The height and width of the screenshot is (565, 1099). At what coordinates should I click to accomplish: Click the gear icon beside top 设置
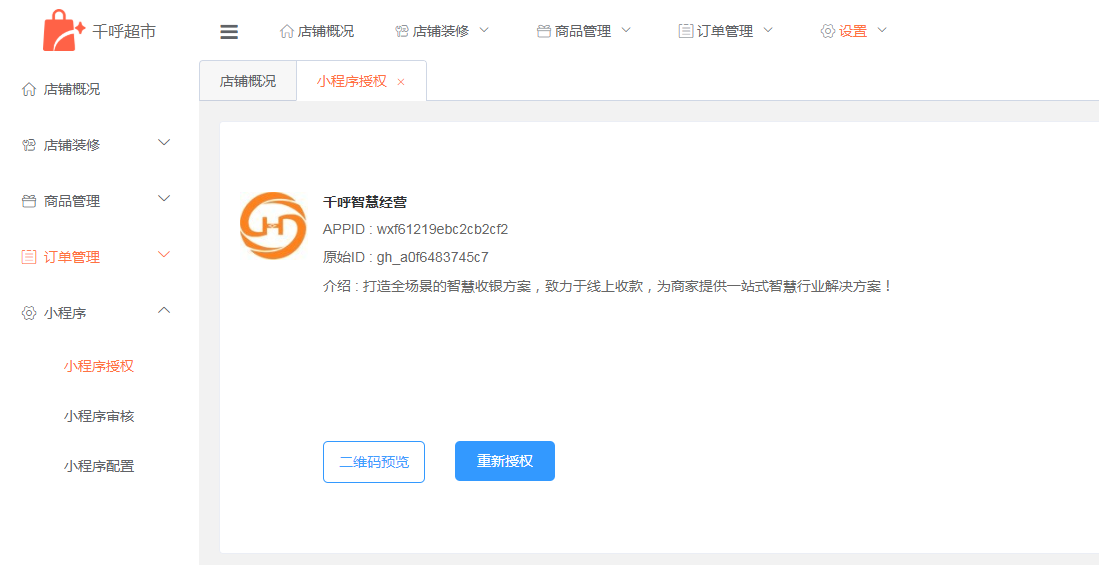coord(828,32)
